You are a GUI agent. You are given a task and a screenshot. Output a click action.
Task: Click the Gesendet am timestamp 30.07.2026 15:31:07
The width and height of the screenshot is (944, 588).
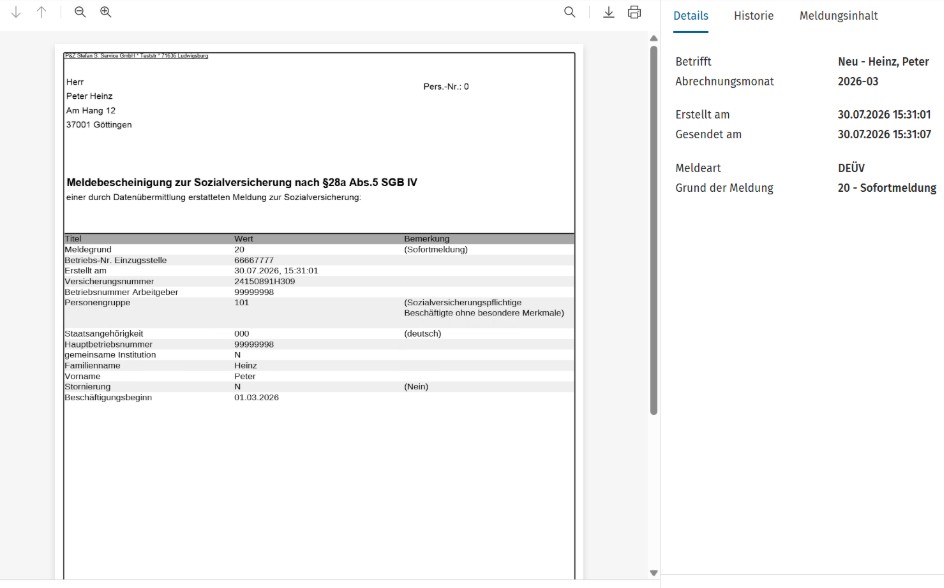pos(884,134)
